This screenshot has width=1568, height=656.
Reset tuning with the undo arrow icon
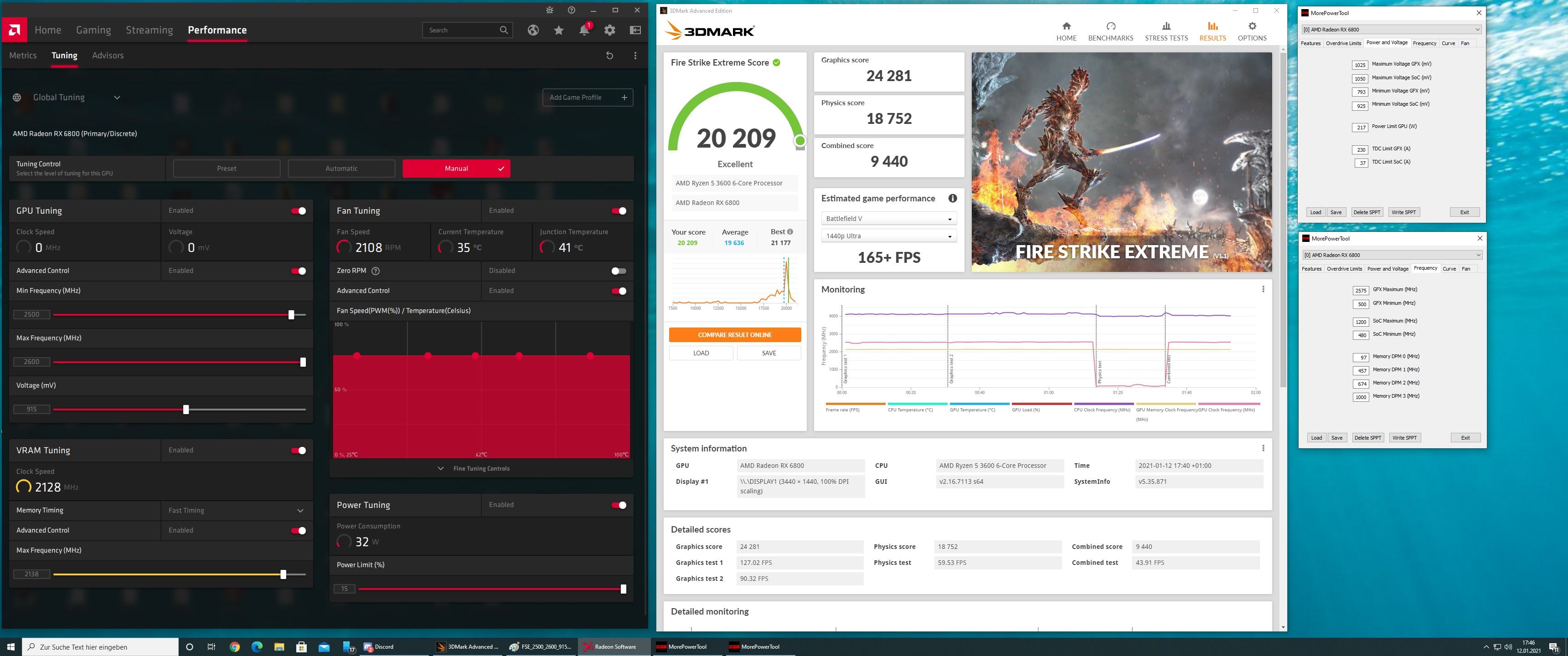pos(609,56)
